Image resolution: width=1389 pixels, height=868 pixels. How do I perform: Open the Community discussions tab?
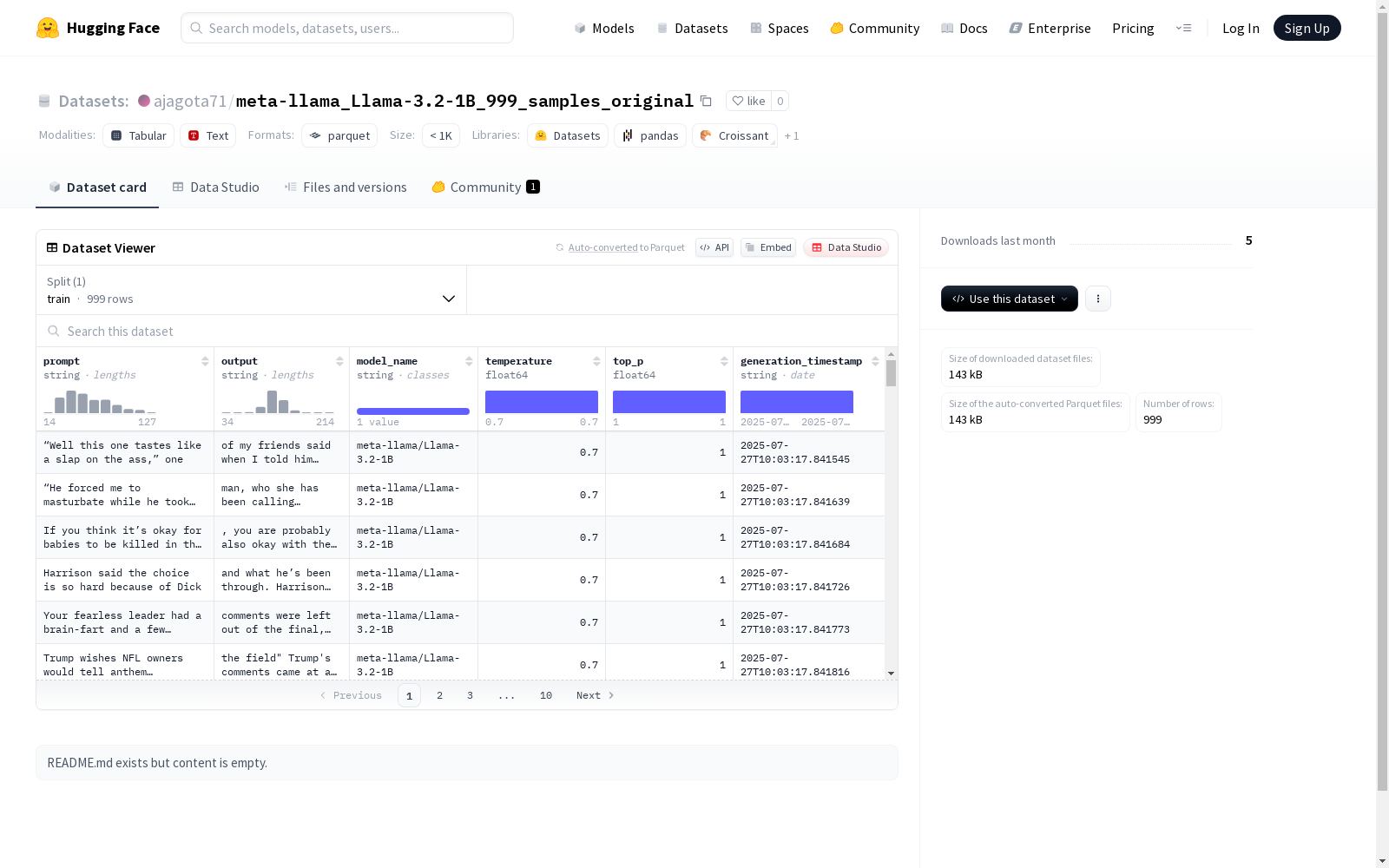485,187
